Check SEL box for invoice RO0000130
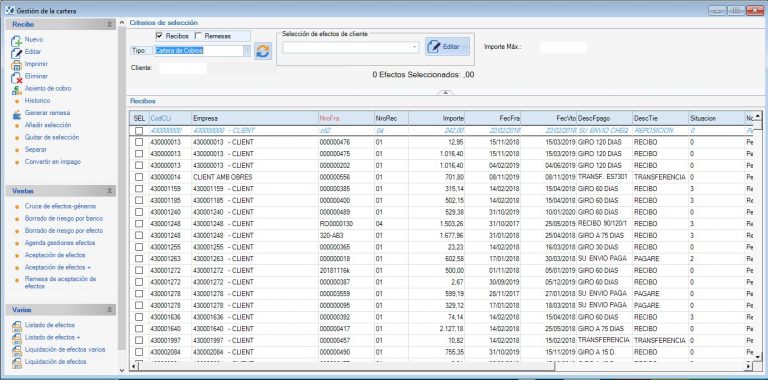 tap(139, 224)
